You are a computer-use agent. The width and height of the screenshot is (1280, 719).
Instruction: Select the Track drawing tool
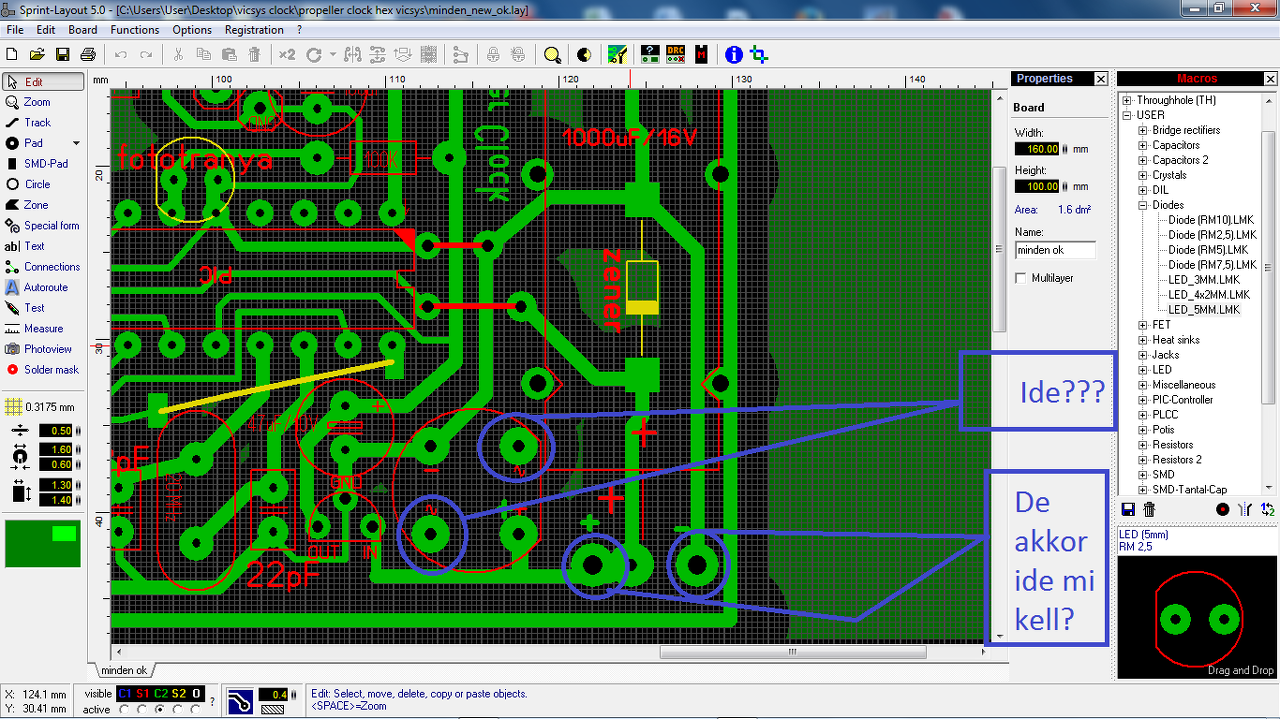pos(37,122)
